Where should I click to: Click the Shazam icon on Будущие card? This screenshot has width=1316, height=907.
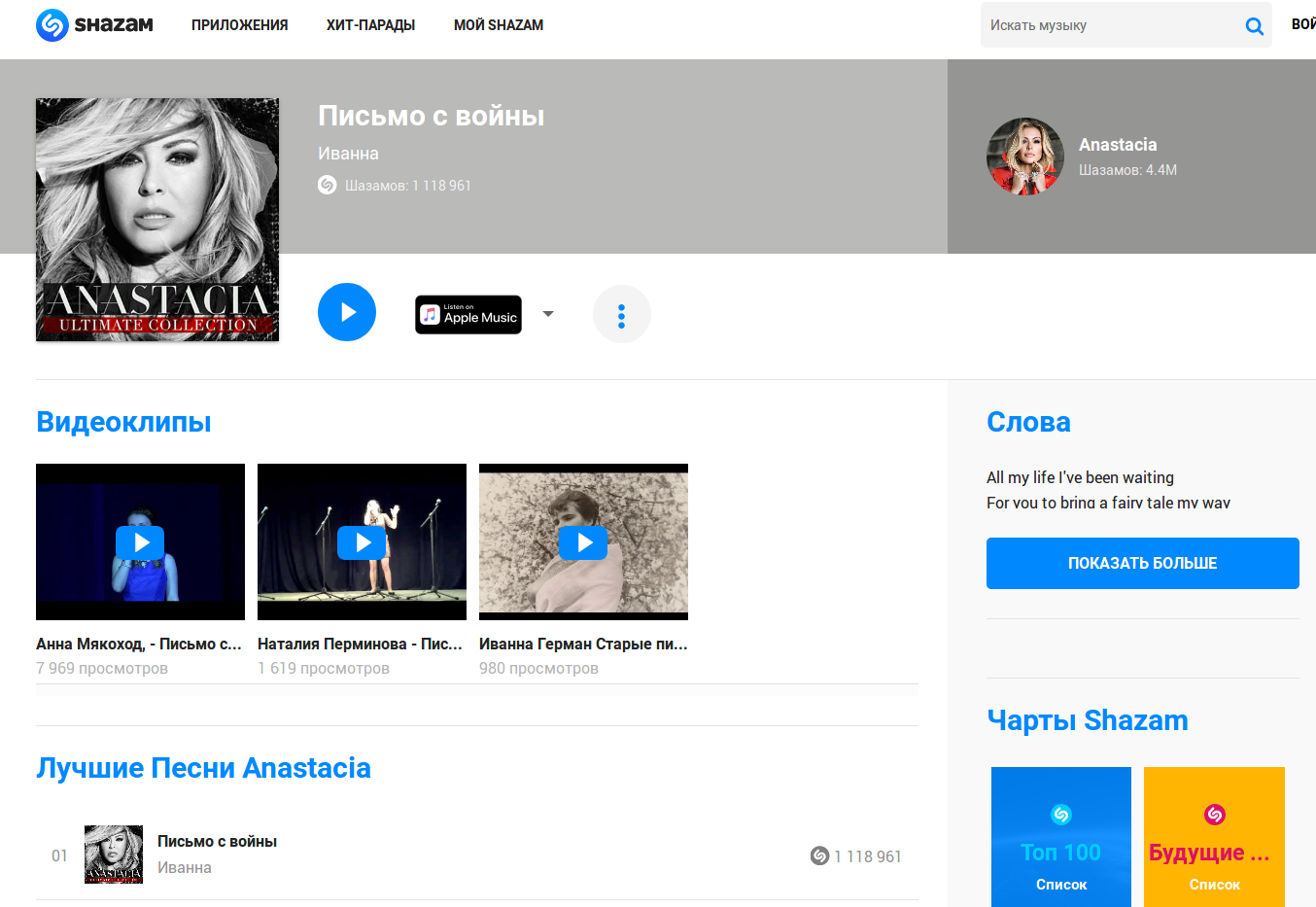(1215, 815)
